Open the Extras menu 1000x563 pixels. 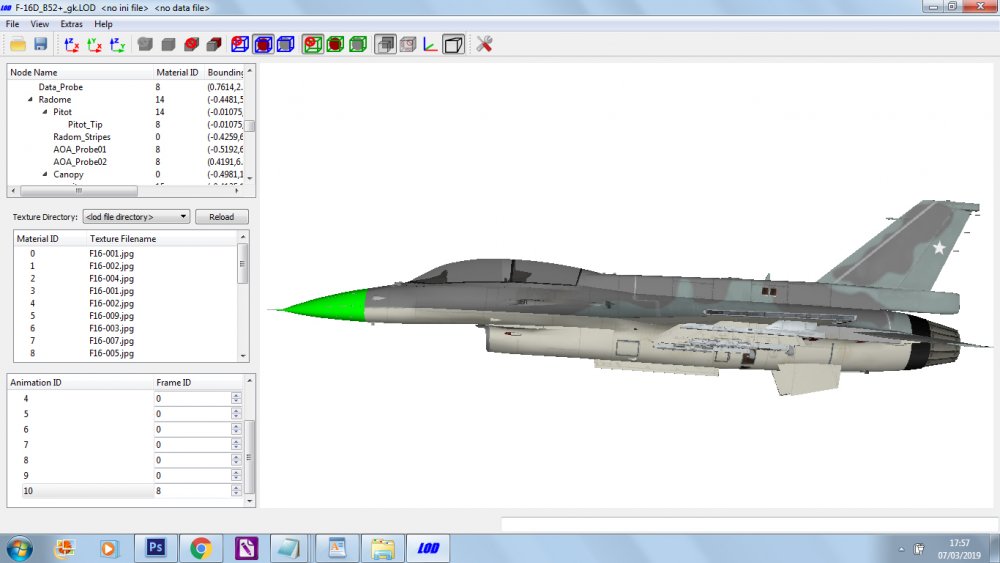[x=71, y=24]
